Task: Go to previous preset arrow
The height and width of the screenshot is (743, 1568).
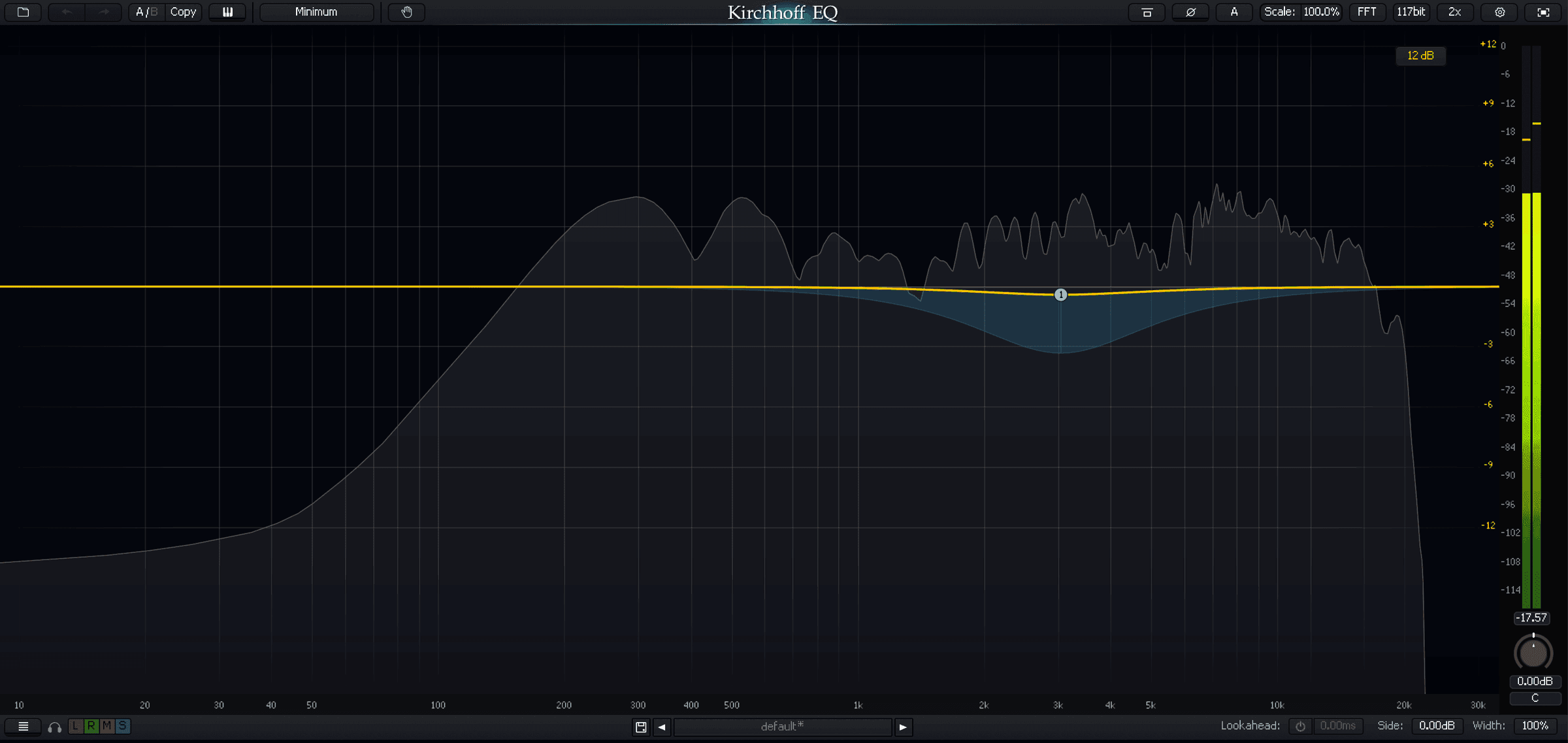Action: [662, 727]
